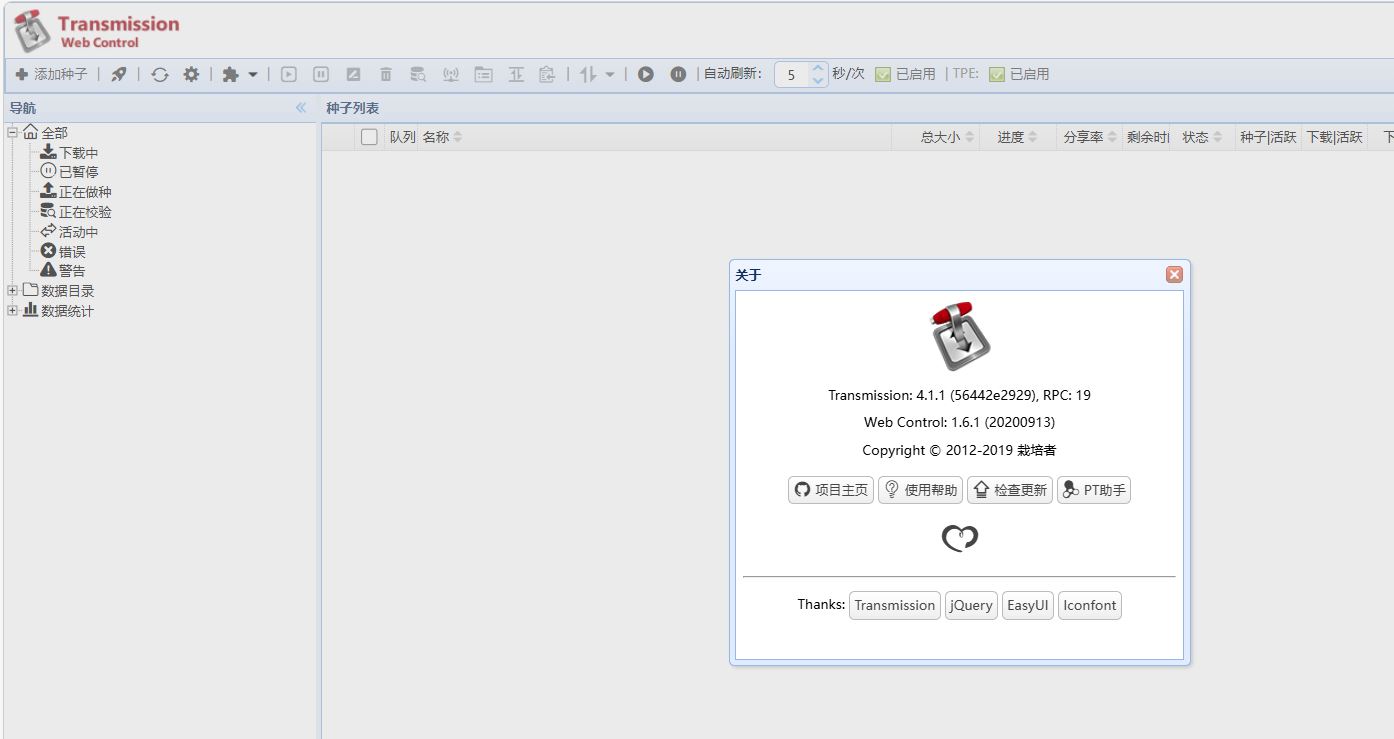Select 正在校验 in the navigation tree

click(85, 212)
